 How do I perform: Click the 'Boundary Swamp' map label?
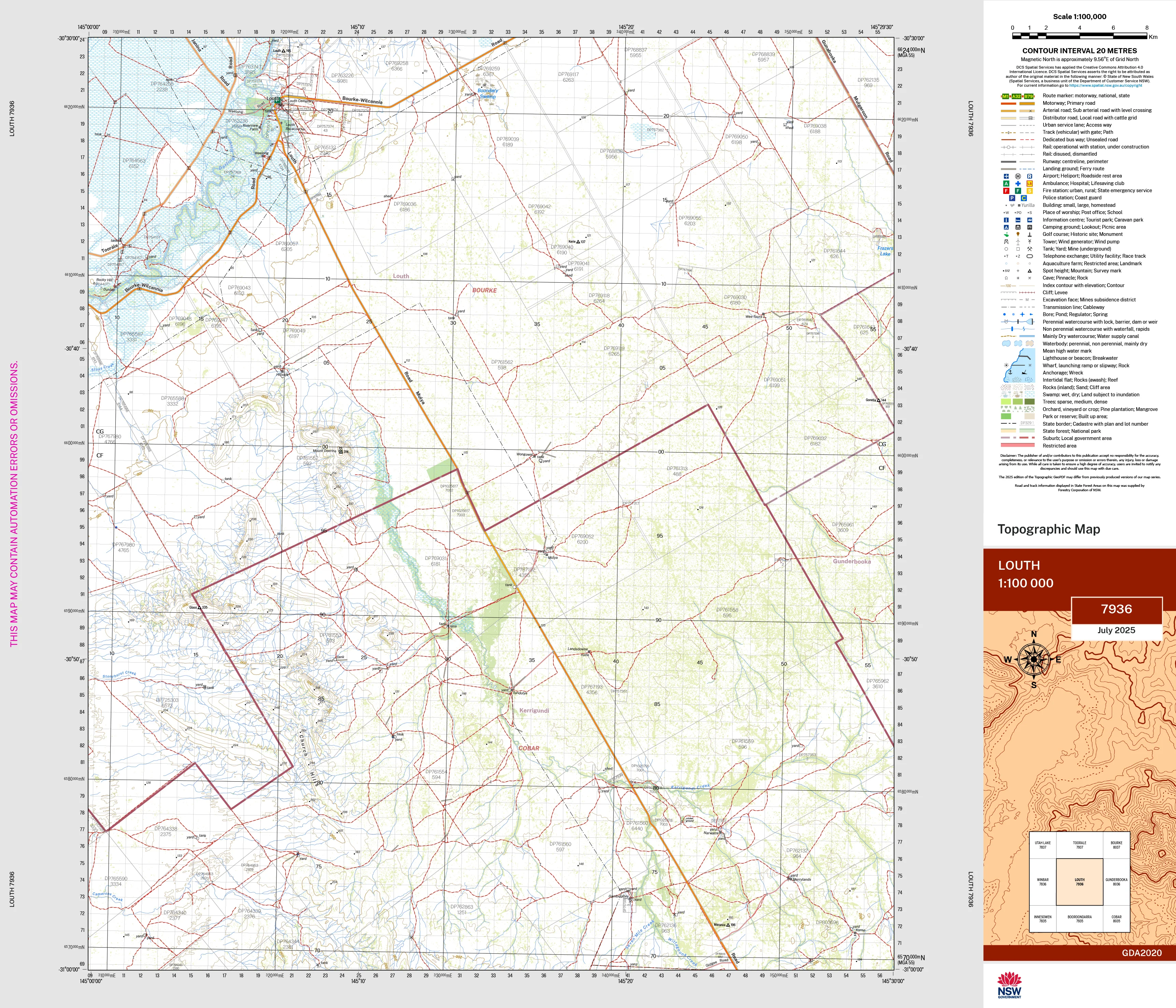pos(487,94)
